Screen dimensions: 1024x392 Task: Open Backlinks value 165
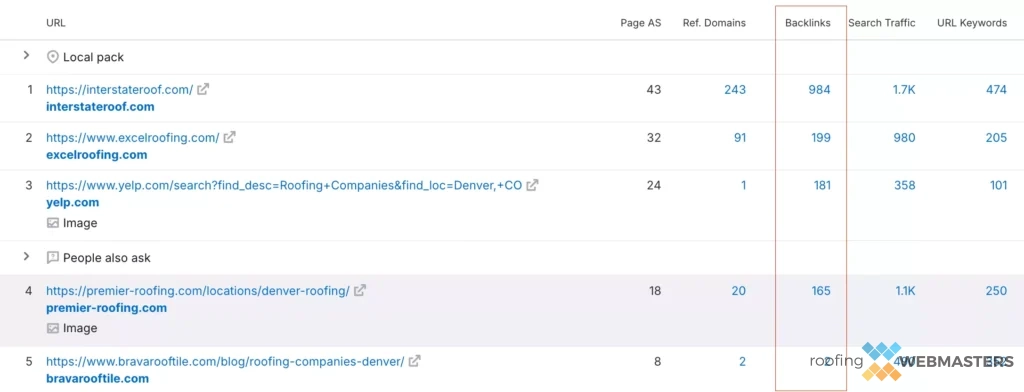click(x=820, y=291)
